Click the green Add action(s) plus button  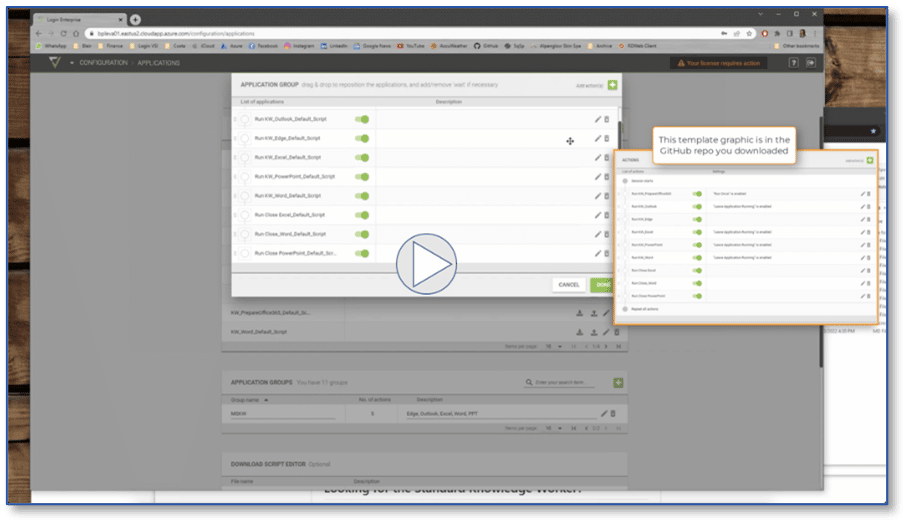[x=613, y=85]
